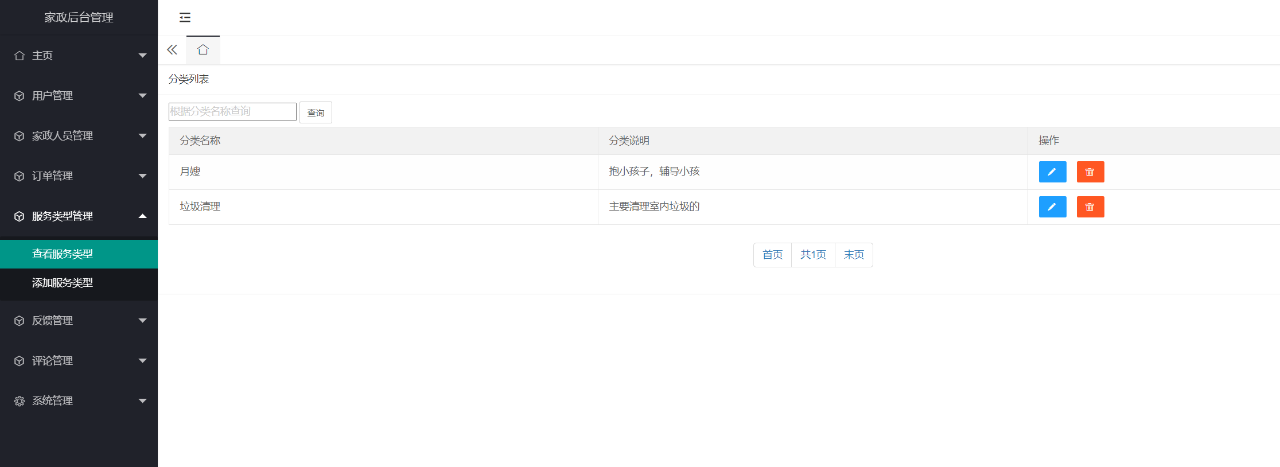Viewport: 1280px width, 467px height.
Task: Expand the 主页 menu arrow
Action: [143, 56]
